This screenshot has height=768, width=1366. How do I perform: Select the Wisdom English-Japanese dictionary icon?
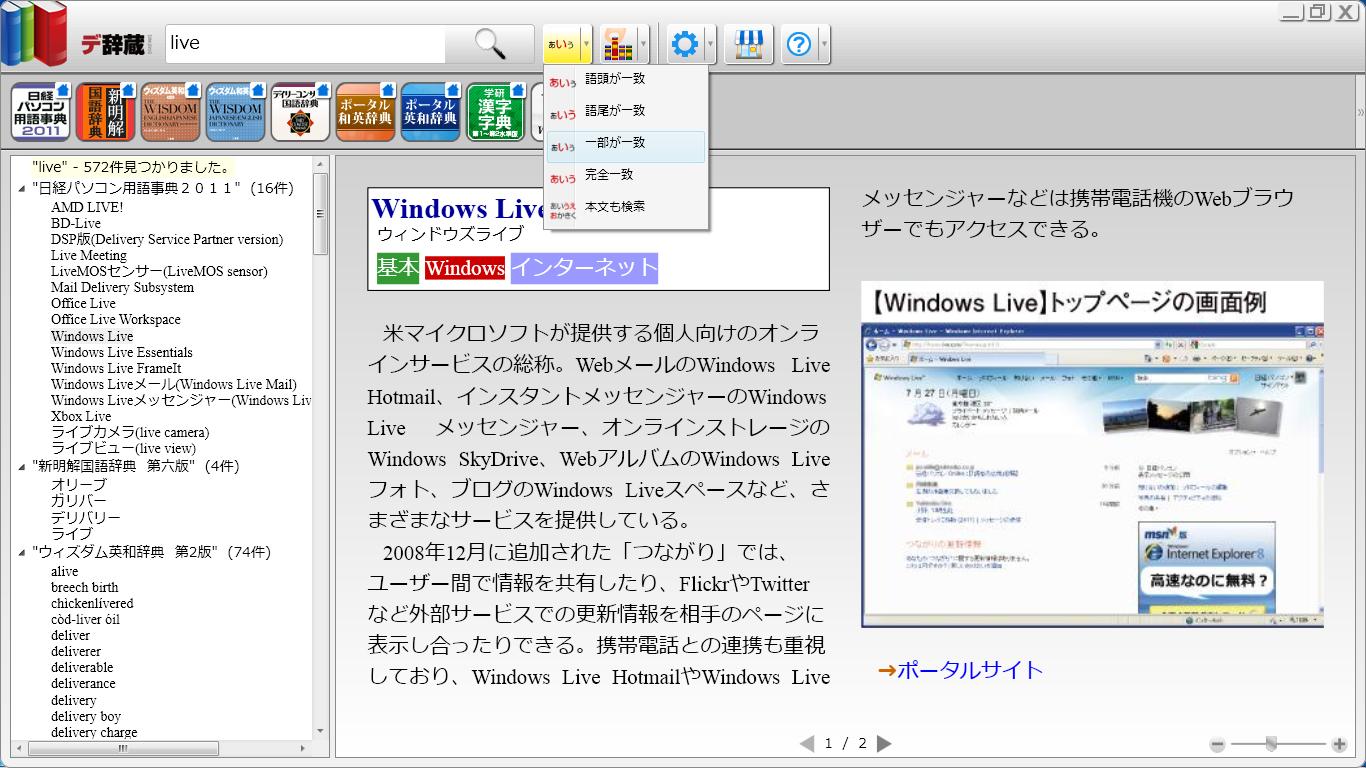(170, 112)
